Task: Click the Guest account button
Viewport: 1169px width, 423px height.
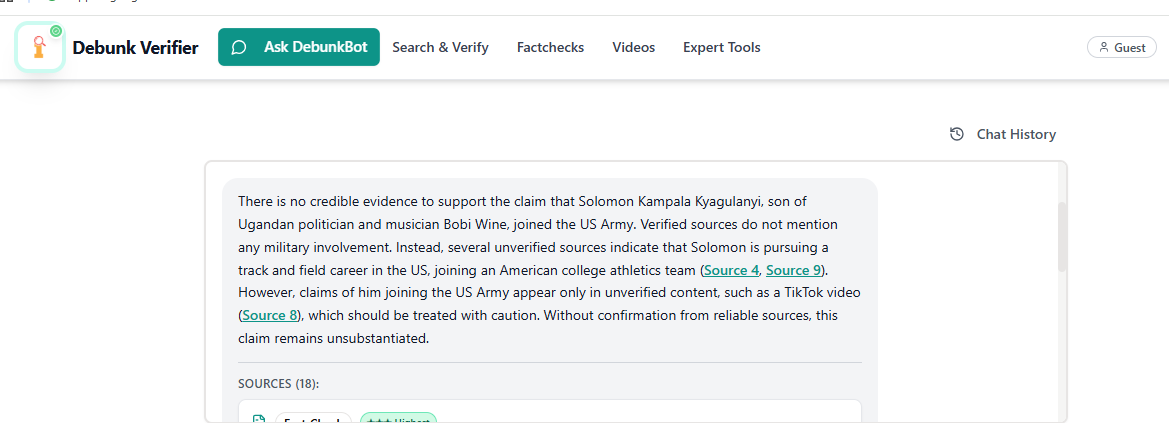Action: coord(1122,47)
